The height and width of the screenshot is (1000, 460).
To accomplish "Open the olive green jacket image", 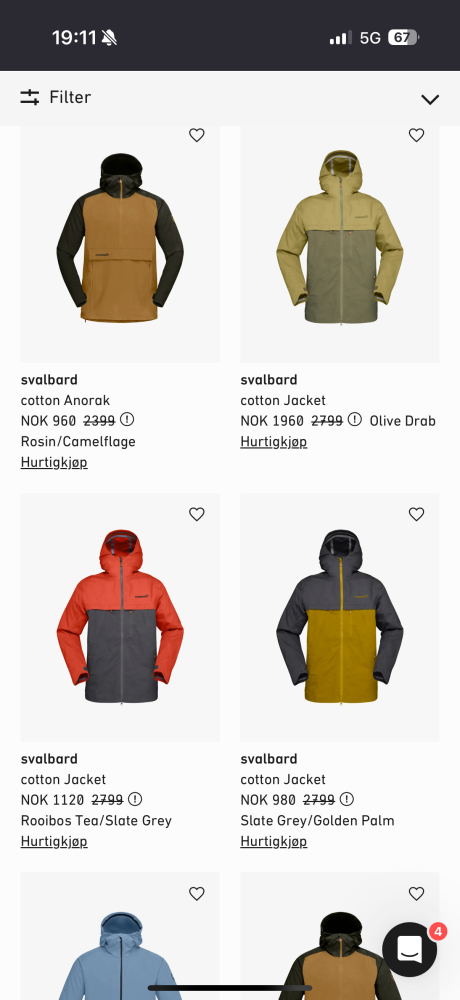I will pos(340,244).
